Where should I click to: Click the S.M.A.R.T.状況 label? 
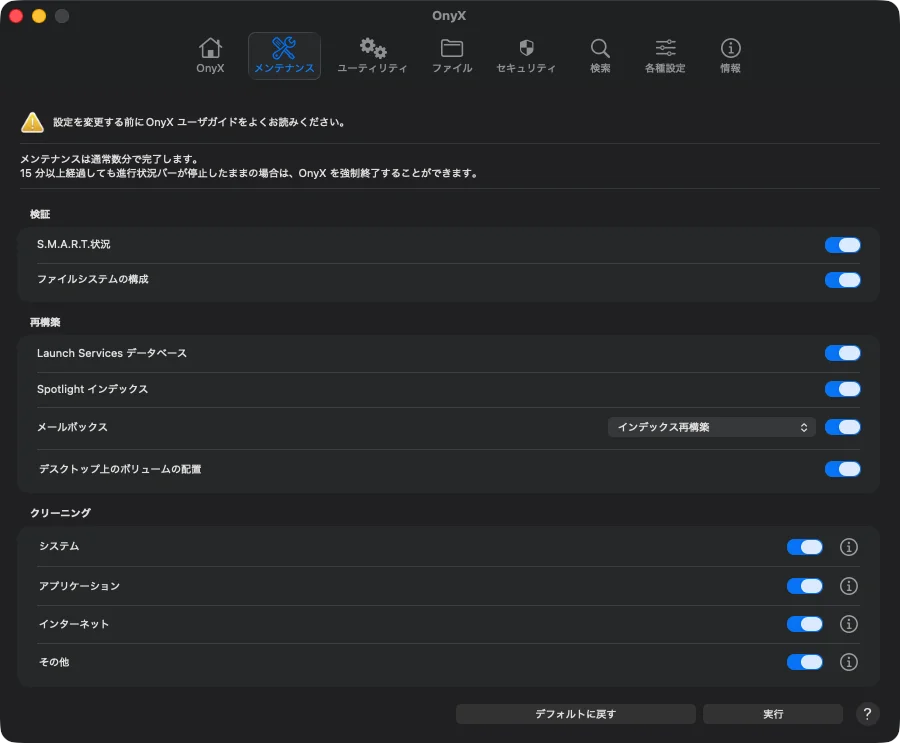(x=73, y=244)
